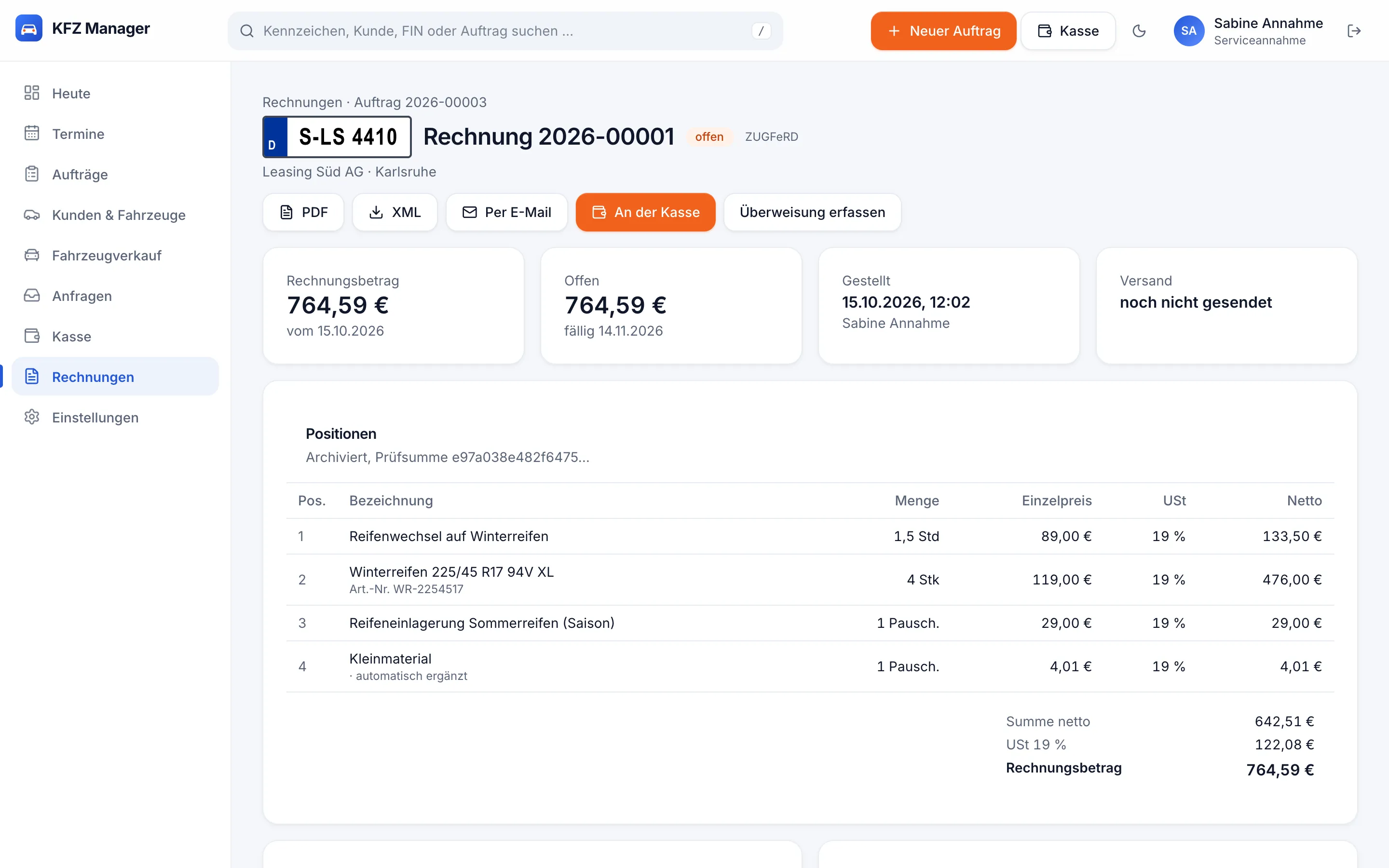Open the Heute menu item
The height and width of the screenshot is (868, 1389).
click(115, 93)
